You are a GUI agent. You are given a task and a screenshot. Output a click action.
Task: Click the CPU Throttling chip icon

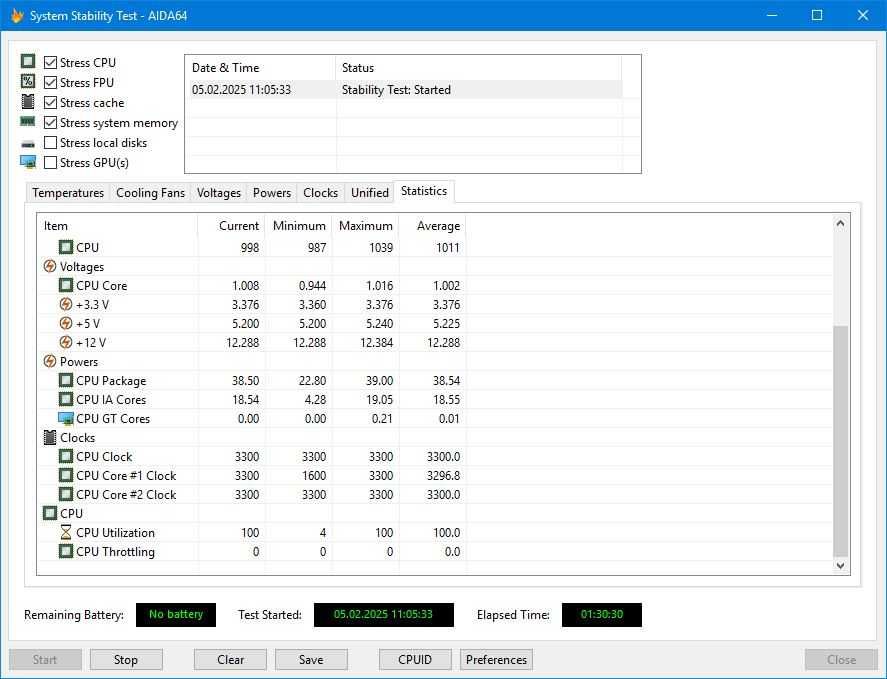66,552
